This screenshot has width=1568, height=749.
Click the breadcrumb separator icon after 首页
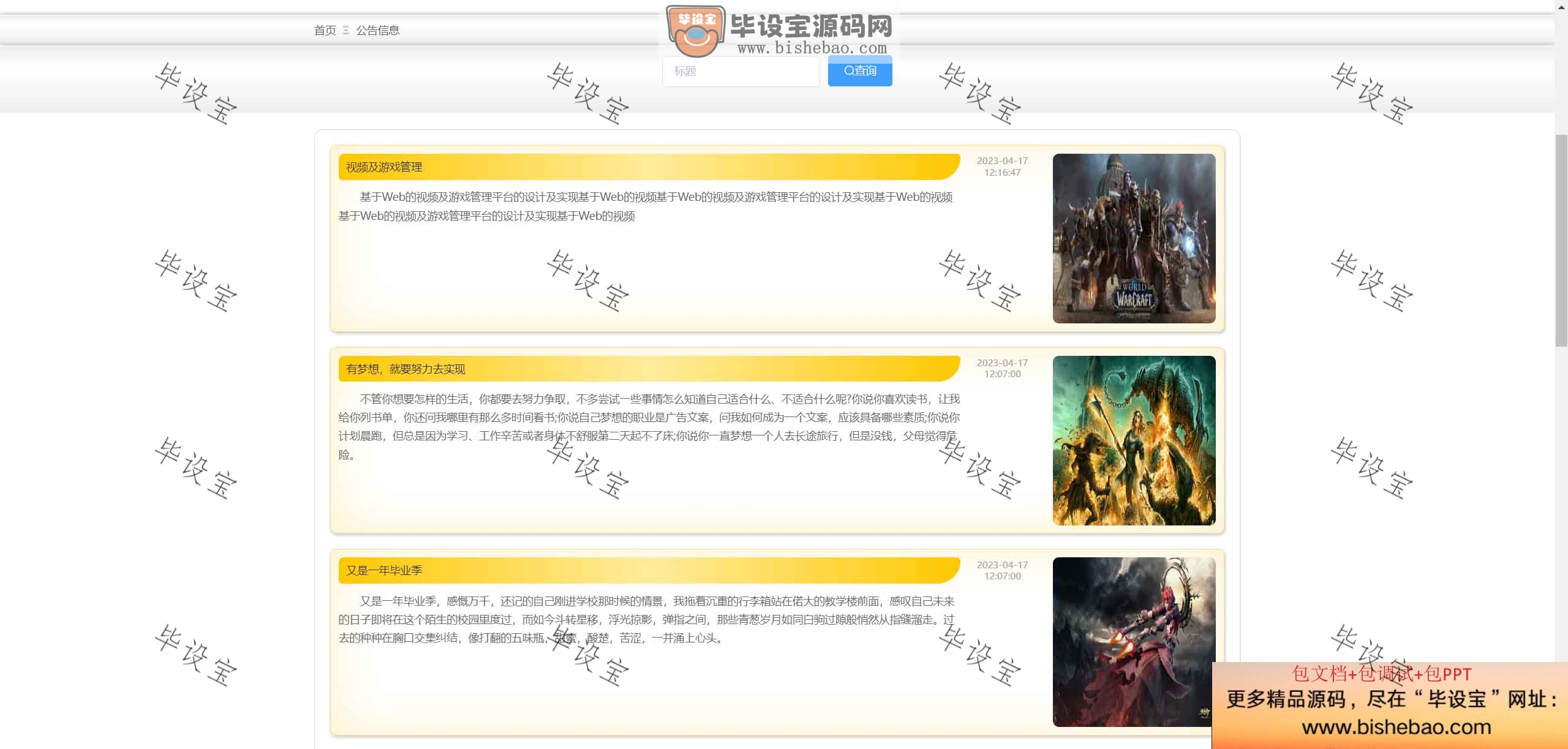(346, 30)
